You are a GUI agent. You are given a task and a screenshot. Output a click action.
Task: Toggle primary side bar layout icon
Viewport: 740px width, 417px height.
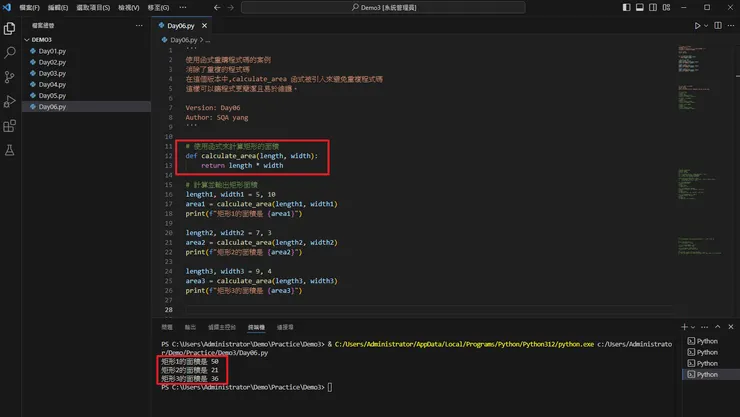coord(627,7)
